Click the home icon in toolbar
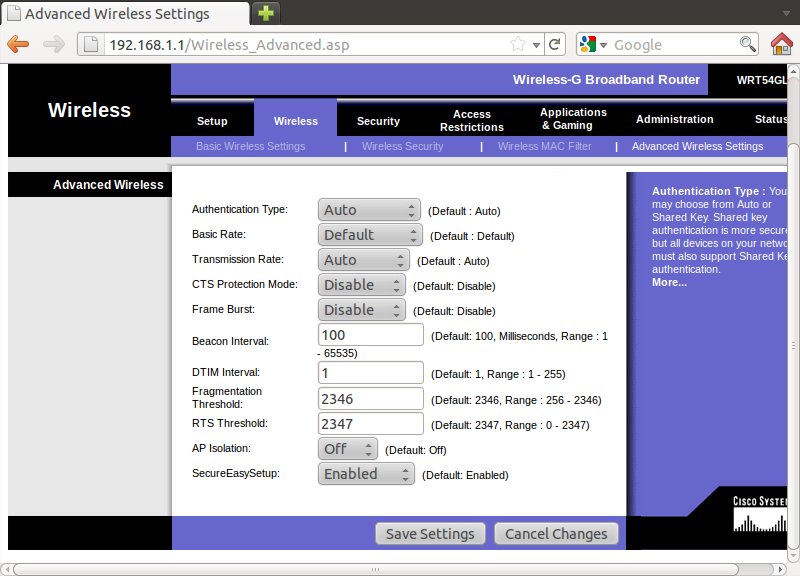 (x=782, y=44)
